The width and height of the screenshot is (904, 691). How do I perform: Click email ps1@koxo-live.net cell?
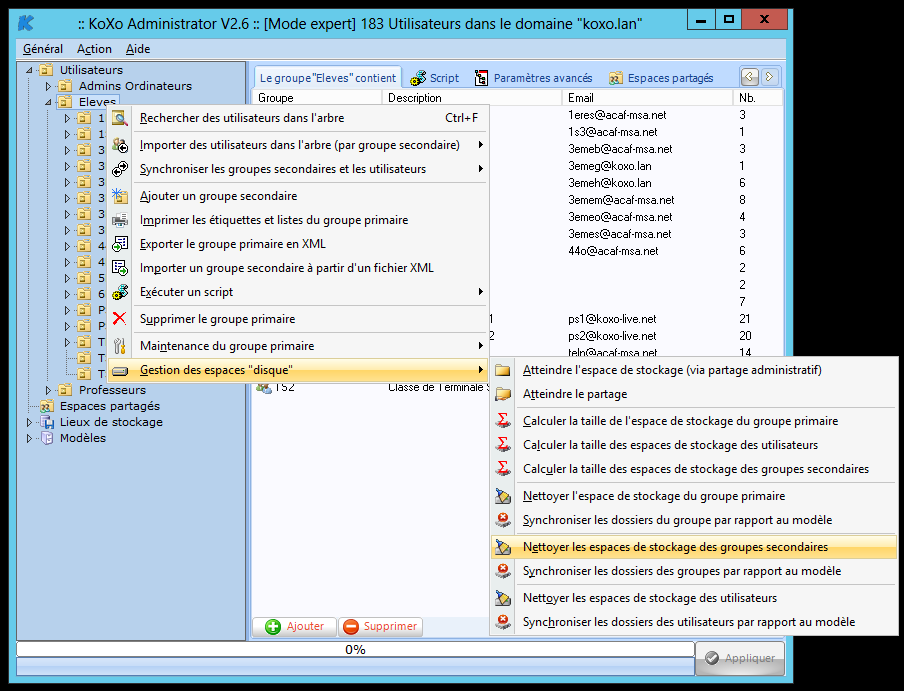tap(612, 319)
